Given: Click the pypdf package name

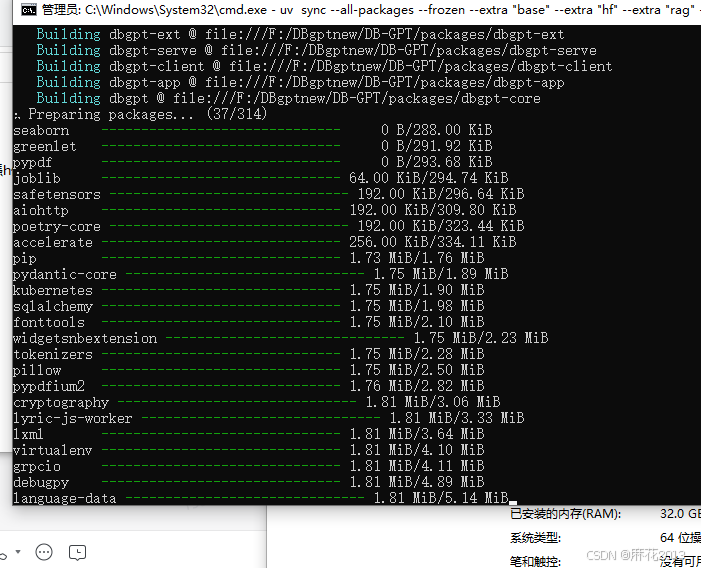Looking at the screenshot, I should pos(33,163).
